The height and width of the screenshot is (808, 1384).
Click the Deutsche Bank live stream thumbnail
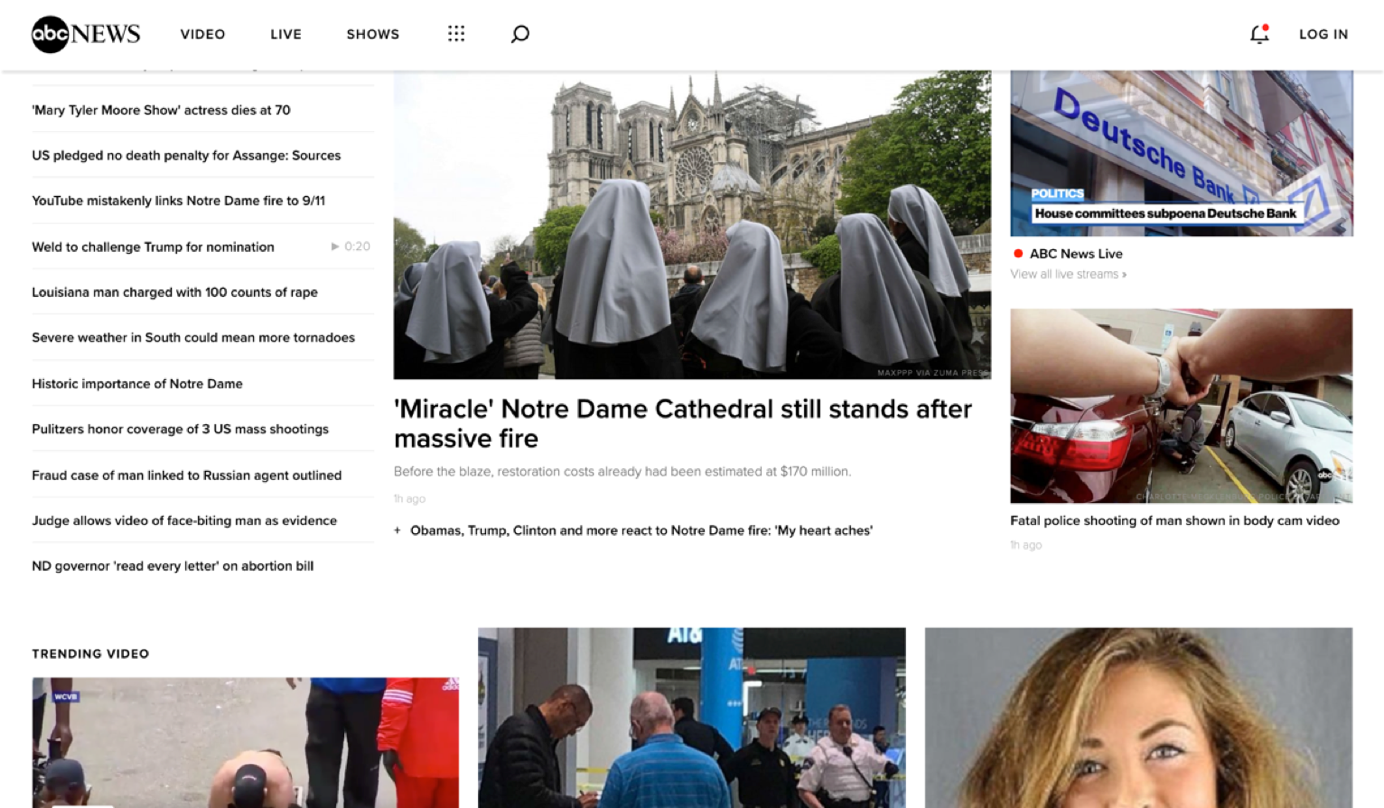(x=1181, y=152)
